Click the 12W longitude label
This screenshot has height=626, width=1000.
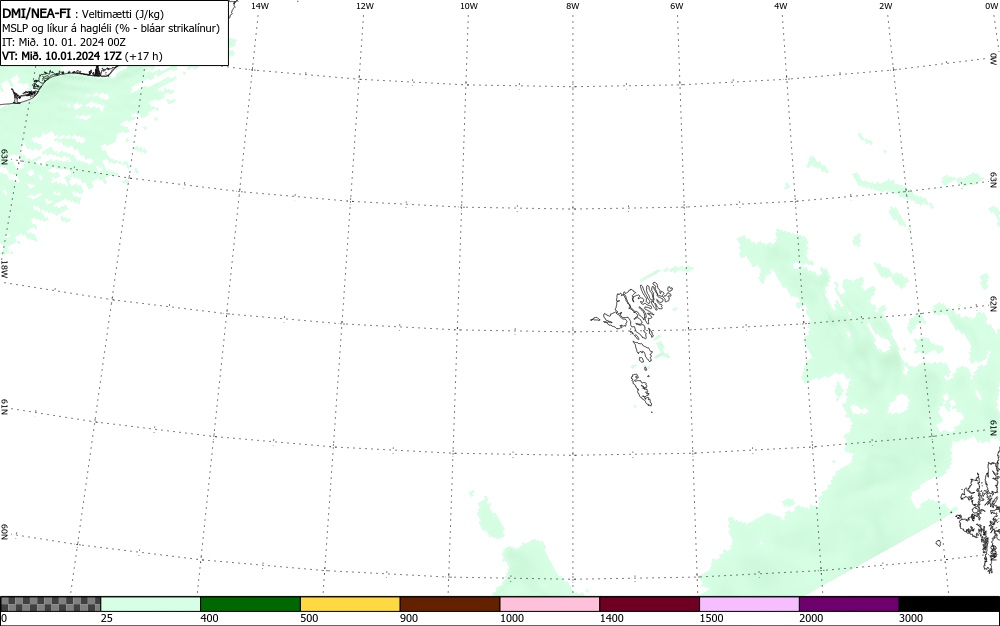[x=365, y=6]
